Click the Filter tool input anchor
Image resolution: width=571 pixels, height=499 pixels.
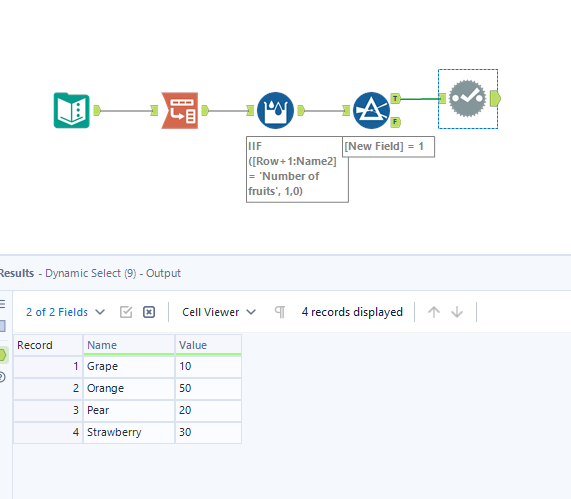[346, 110]
